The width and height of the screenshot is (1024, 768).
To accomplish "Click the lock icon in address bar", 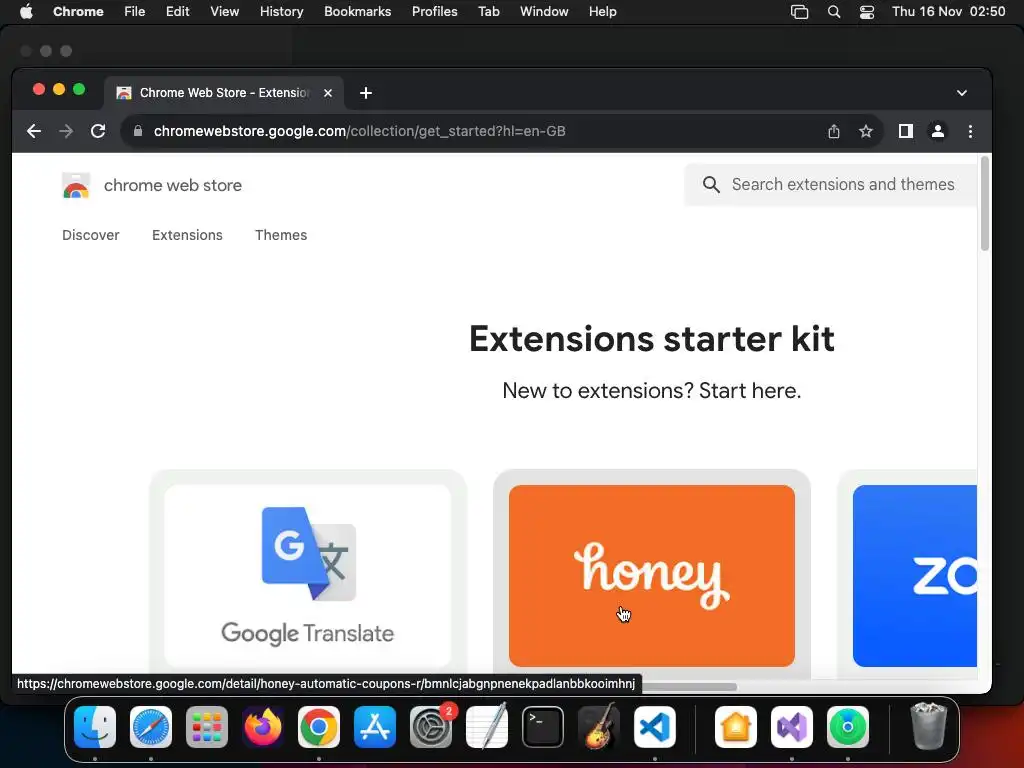I will coord(138,131).
